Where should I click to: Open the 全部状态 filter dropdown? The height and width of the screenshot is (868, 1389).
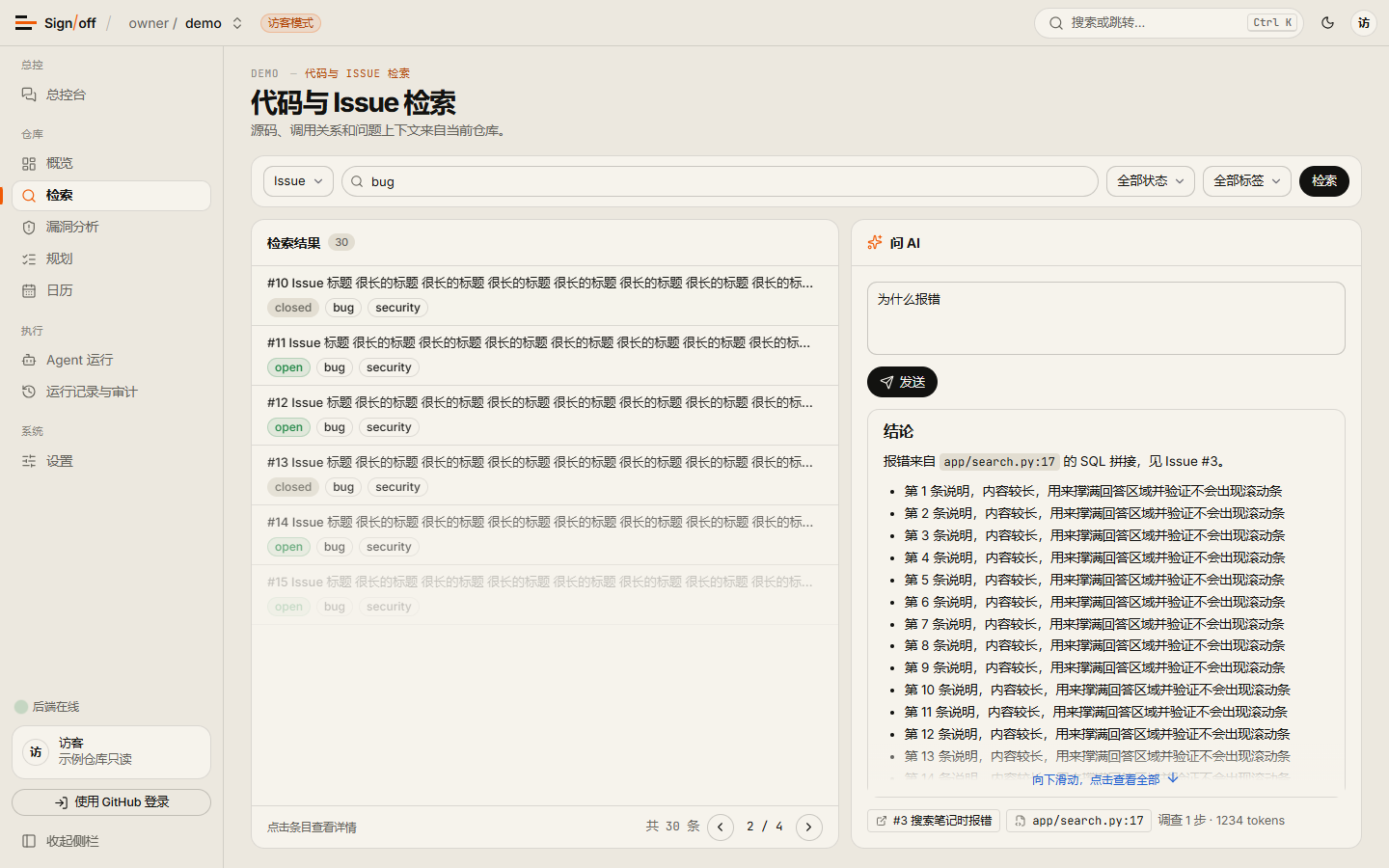1151,181
